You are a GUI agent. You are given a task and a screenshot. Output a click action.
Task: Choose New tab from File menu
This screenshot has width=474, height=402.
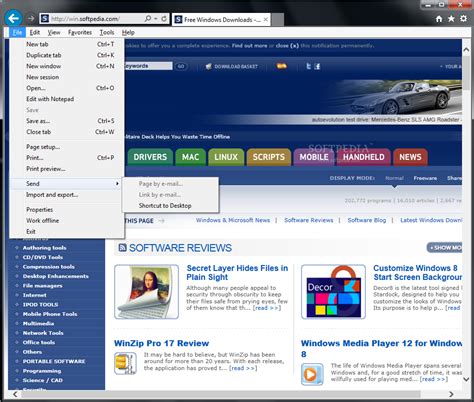click(x=67, y=44)
